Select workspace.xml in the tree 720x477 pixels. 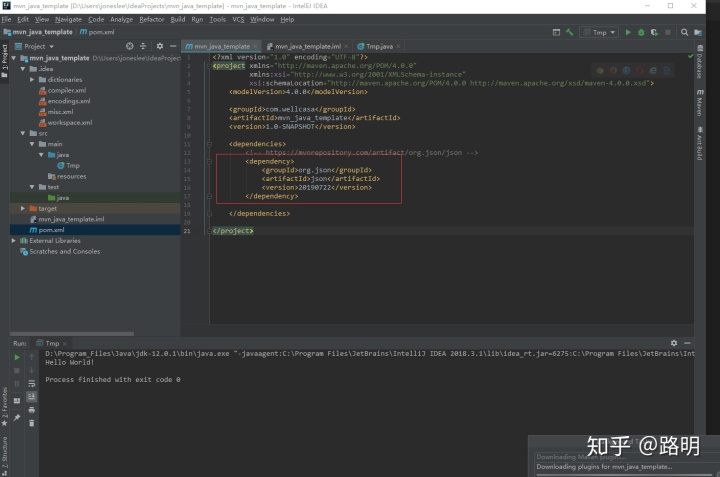(65, 123)
